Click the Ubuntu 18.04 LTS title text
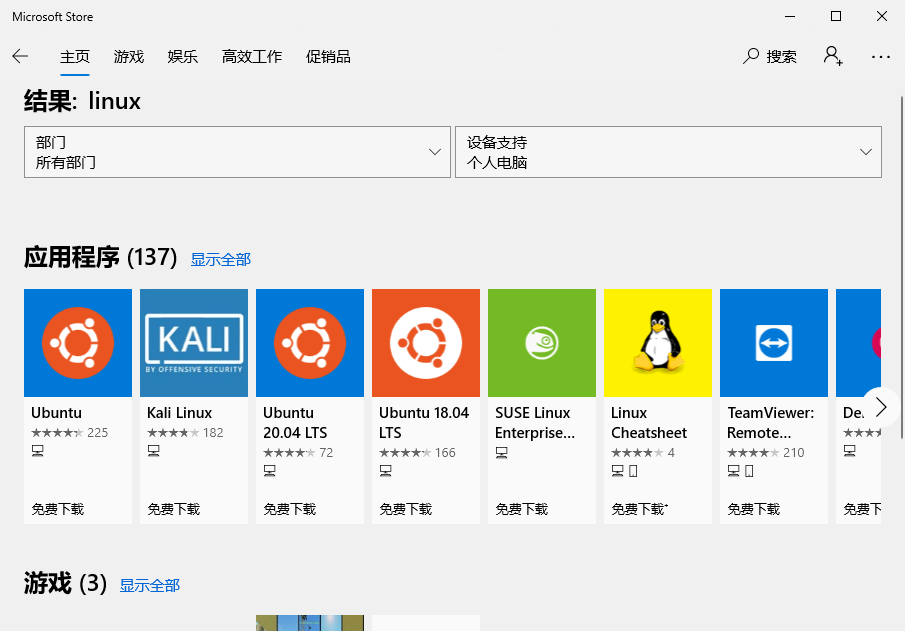Screen dimensions: 905x631 click(424, 423)
